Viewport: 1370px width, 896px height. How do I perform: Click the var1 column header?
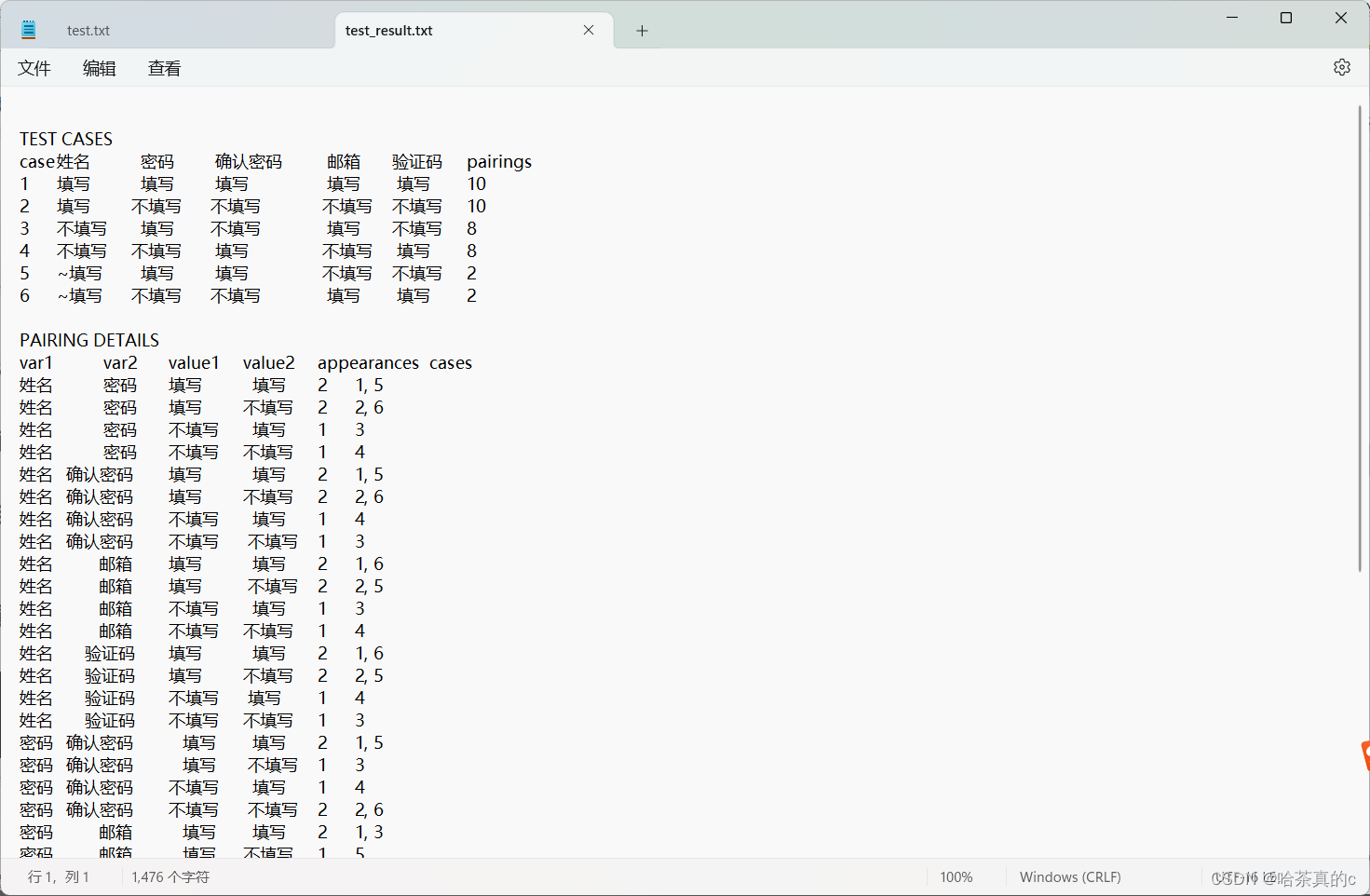[x=36, y=362]
